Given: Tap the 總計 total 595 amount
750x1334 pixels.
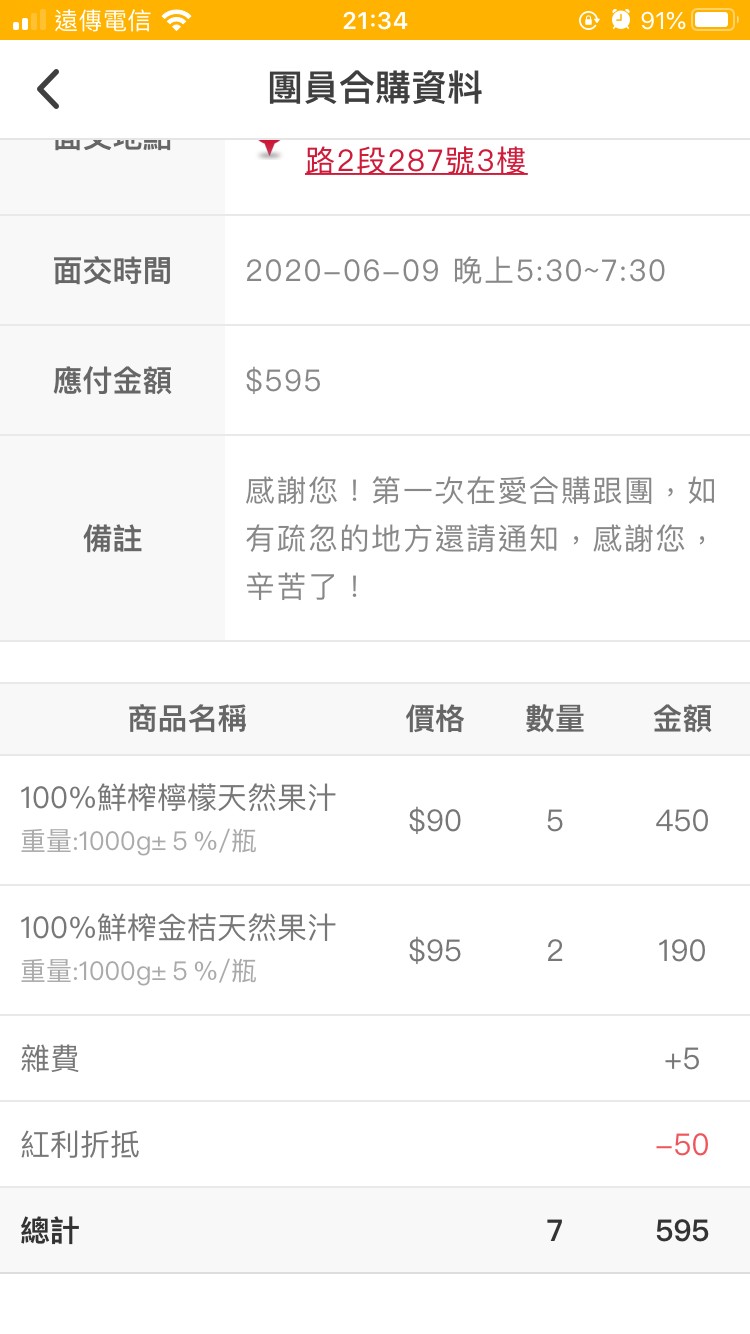Looking at the screenshot, I should [682, 1231].
